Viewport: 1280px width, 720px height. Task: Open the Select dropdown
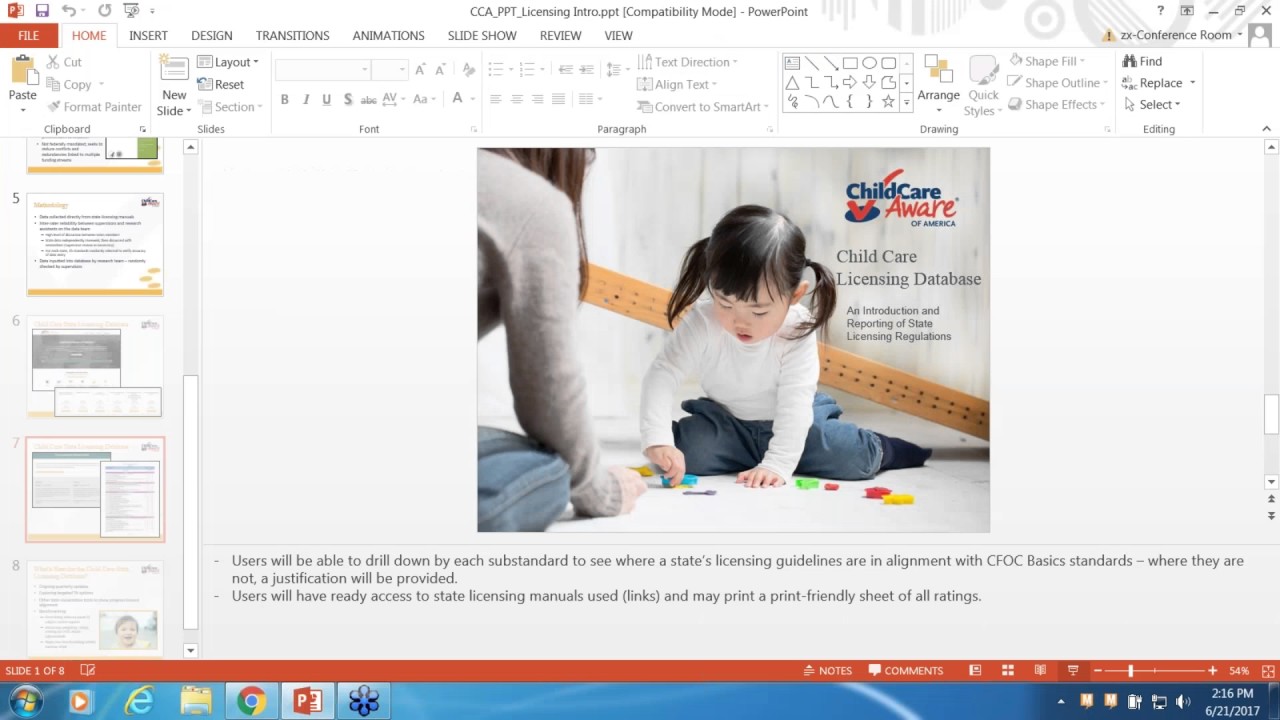[1152, 104]
